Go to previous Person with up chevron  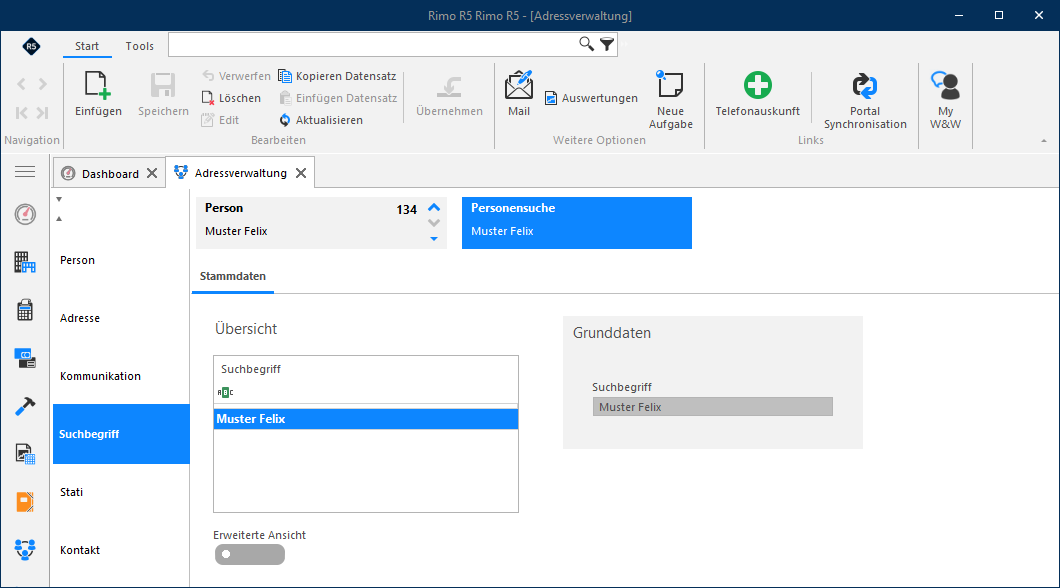434,207
